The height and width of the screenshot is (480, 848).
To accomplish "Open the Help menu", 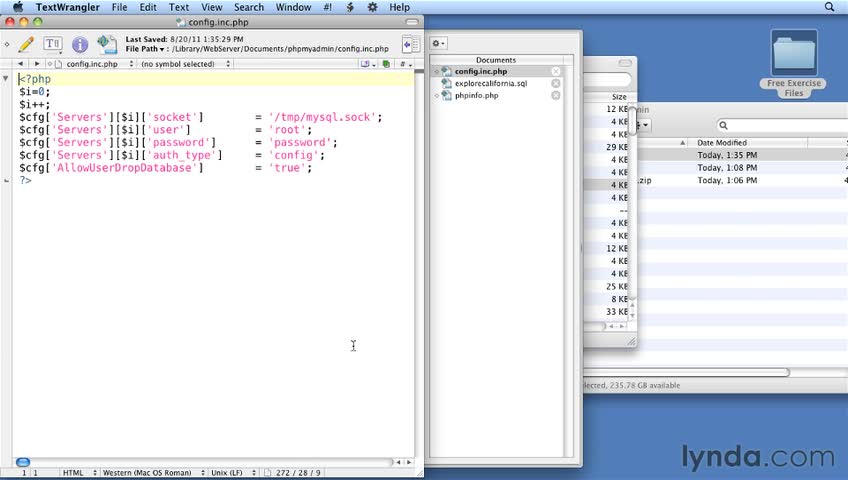I will 399,7.
